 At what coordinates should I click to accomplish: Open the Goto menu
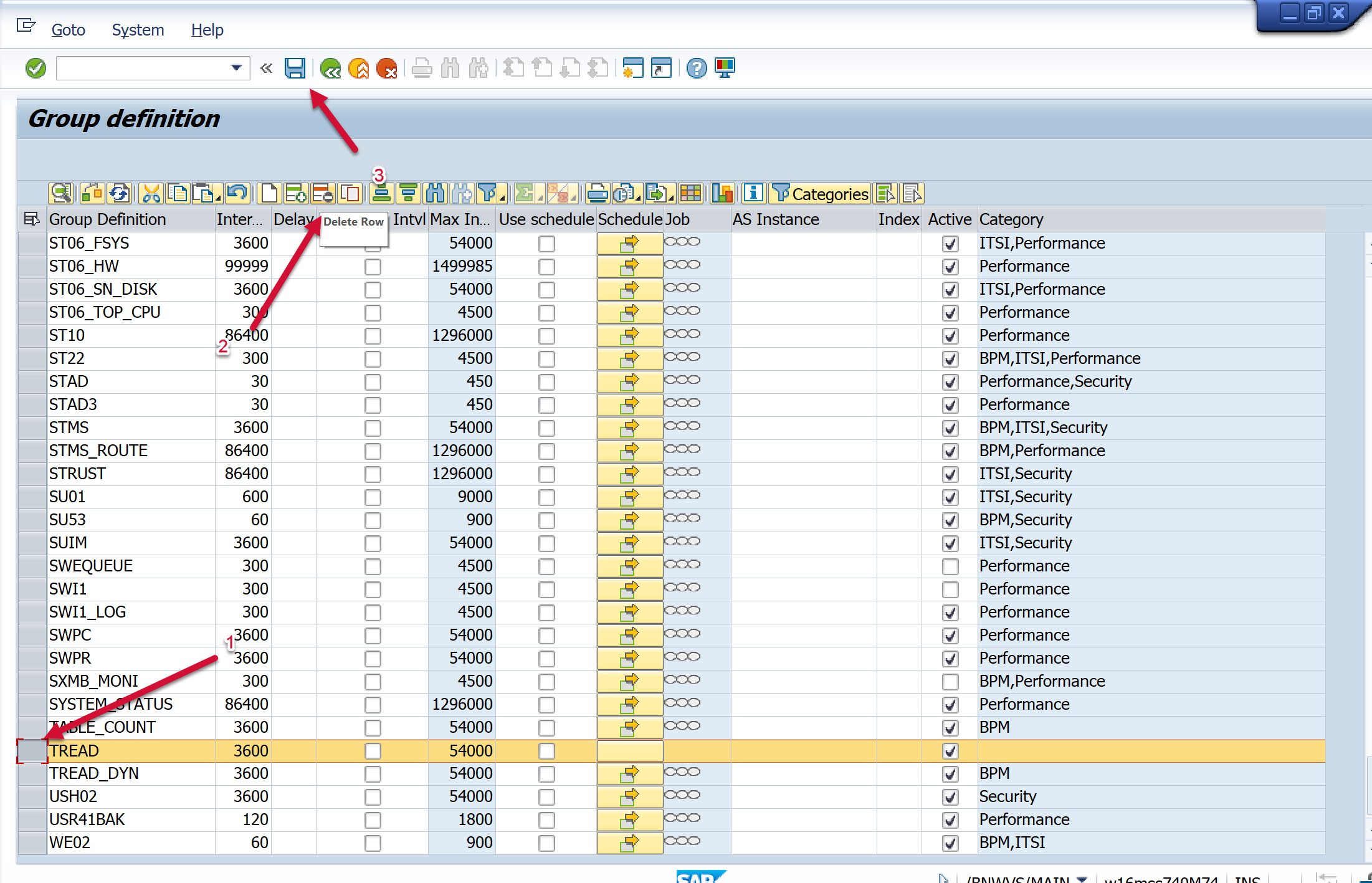(x=68, y=29)
